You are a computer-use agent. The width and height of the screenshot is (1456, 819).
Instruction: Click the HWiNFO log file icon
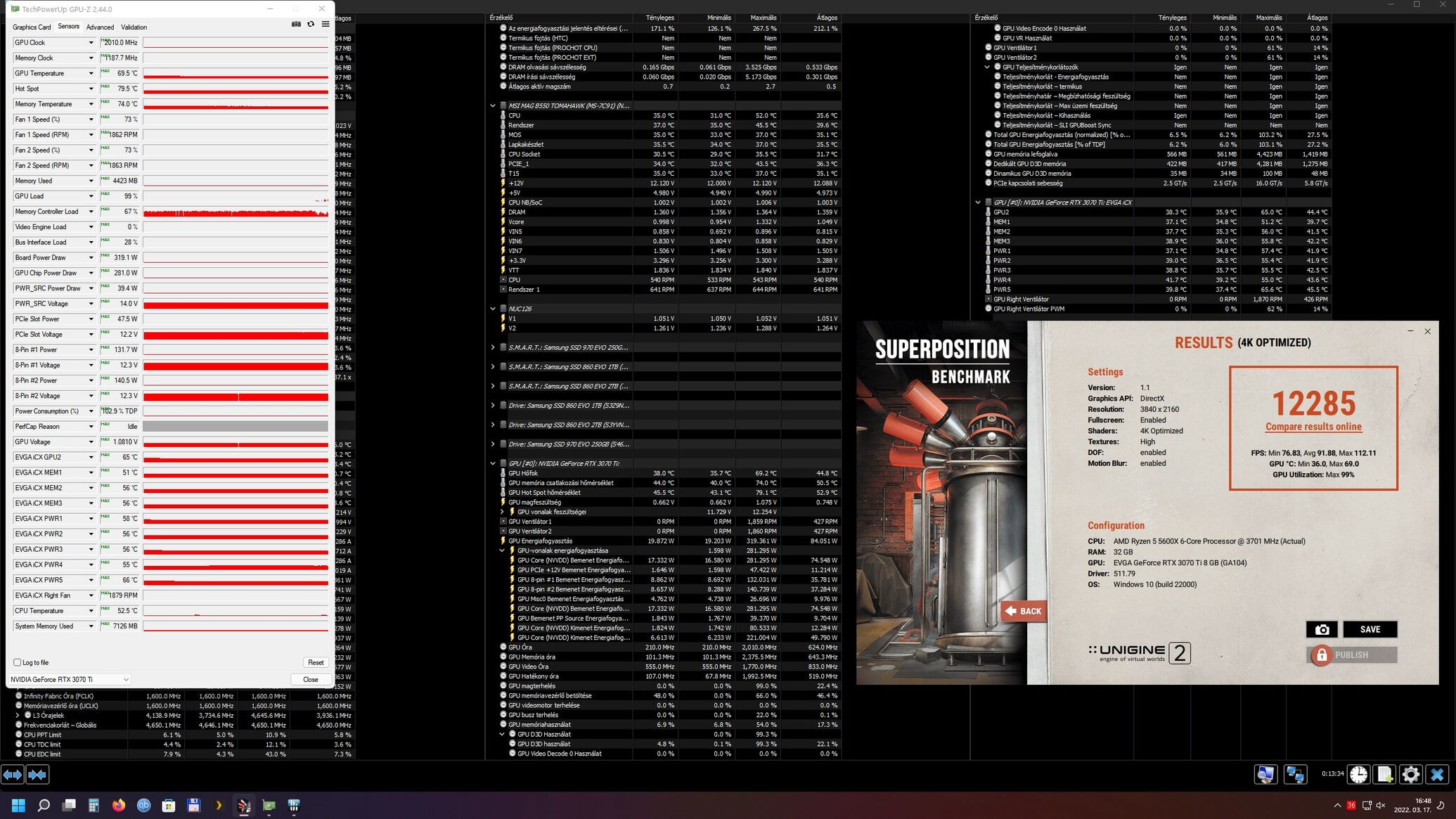(x=1384, y=775)
